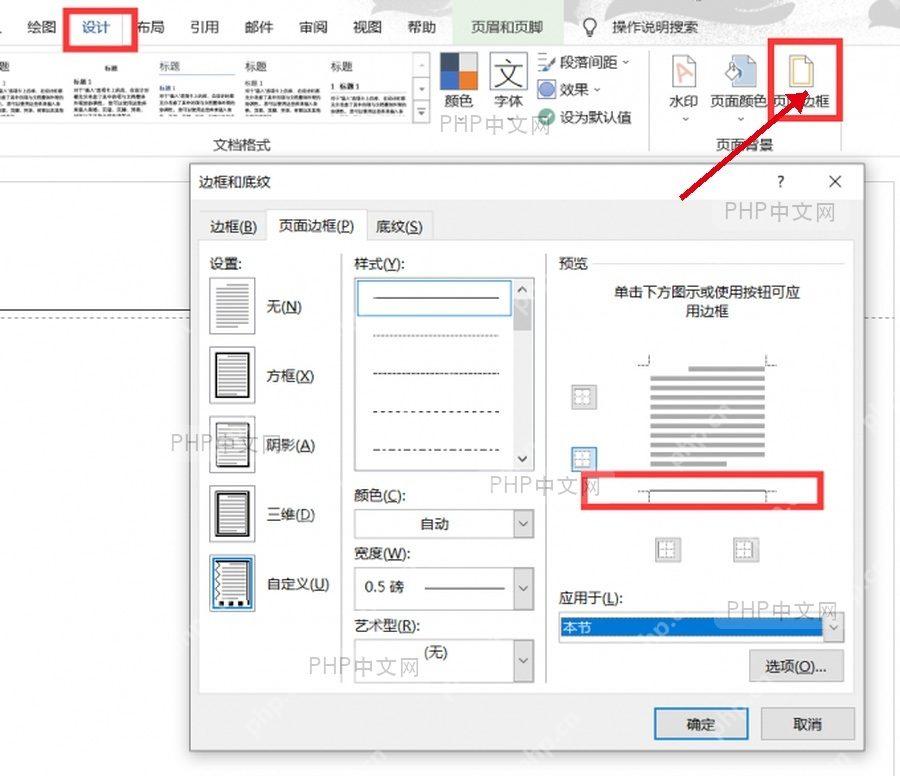
Task: Open the Layout (布局) ribbon tab
Action: pos(150,27)
